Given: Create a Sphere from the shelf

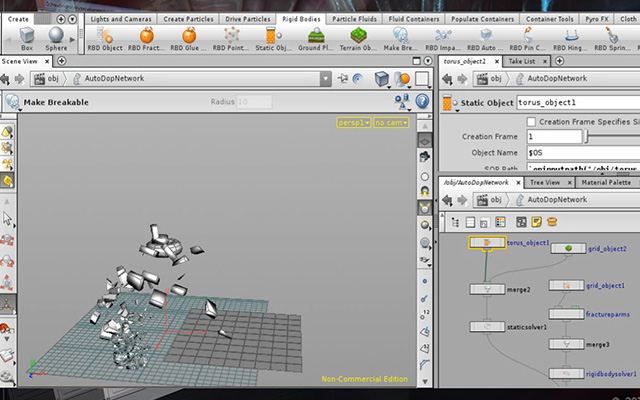Looking at the screenshot, I should tap(56, 39).
